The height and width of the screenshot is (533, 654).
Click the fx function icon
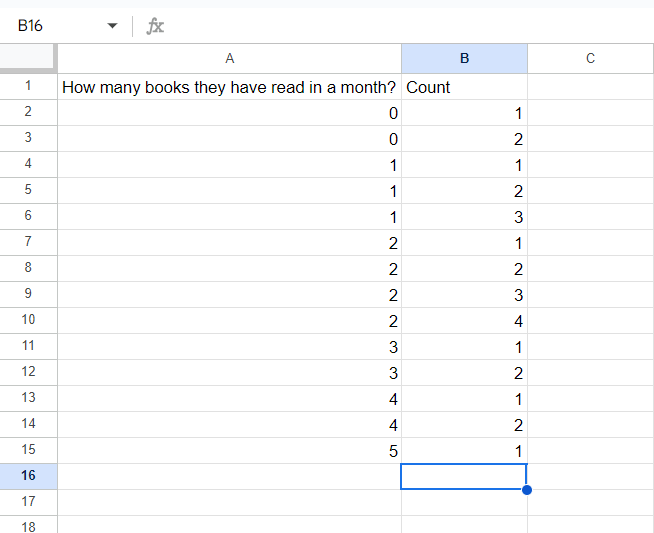click(155, 26)
